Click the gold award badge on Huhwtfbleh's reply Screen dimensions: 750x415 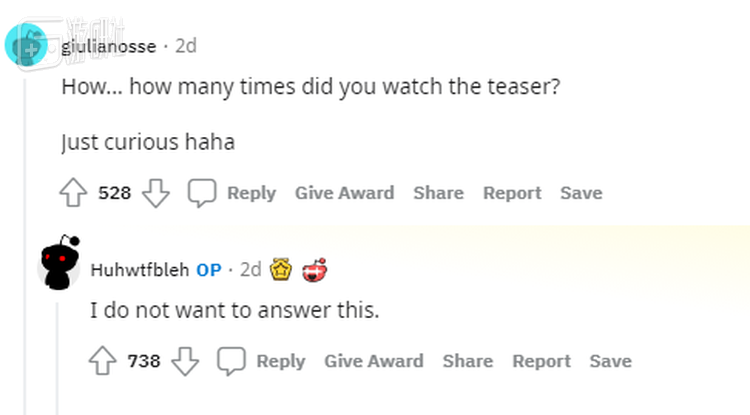[281, 269]
